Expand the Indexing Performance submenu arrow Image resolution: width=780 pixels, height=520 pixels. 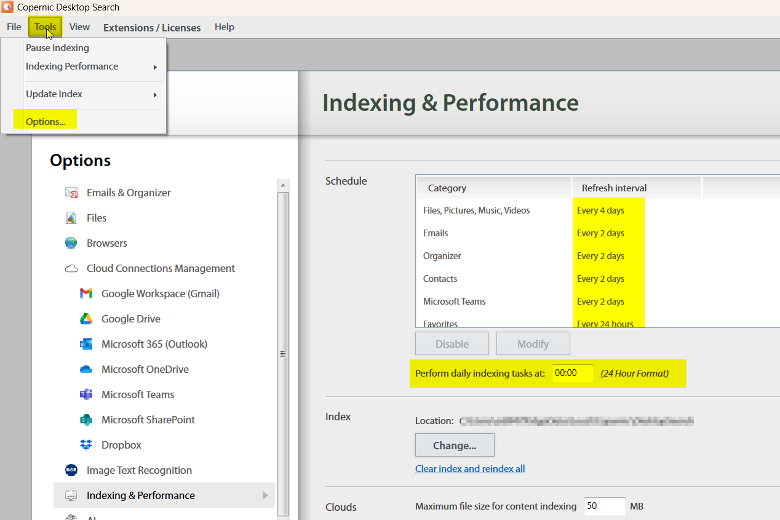tap(155, 67)
